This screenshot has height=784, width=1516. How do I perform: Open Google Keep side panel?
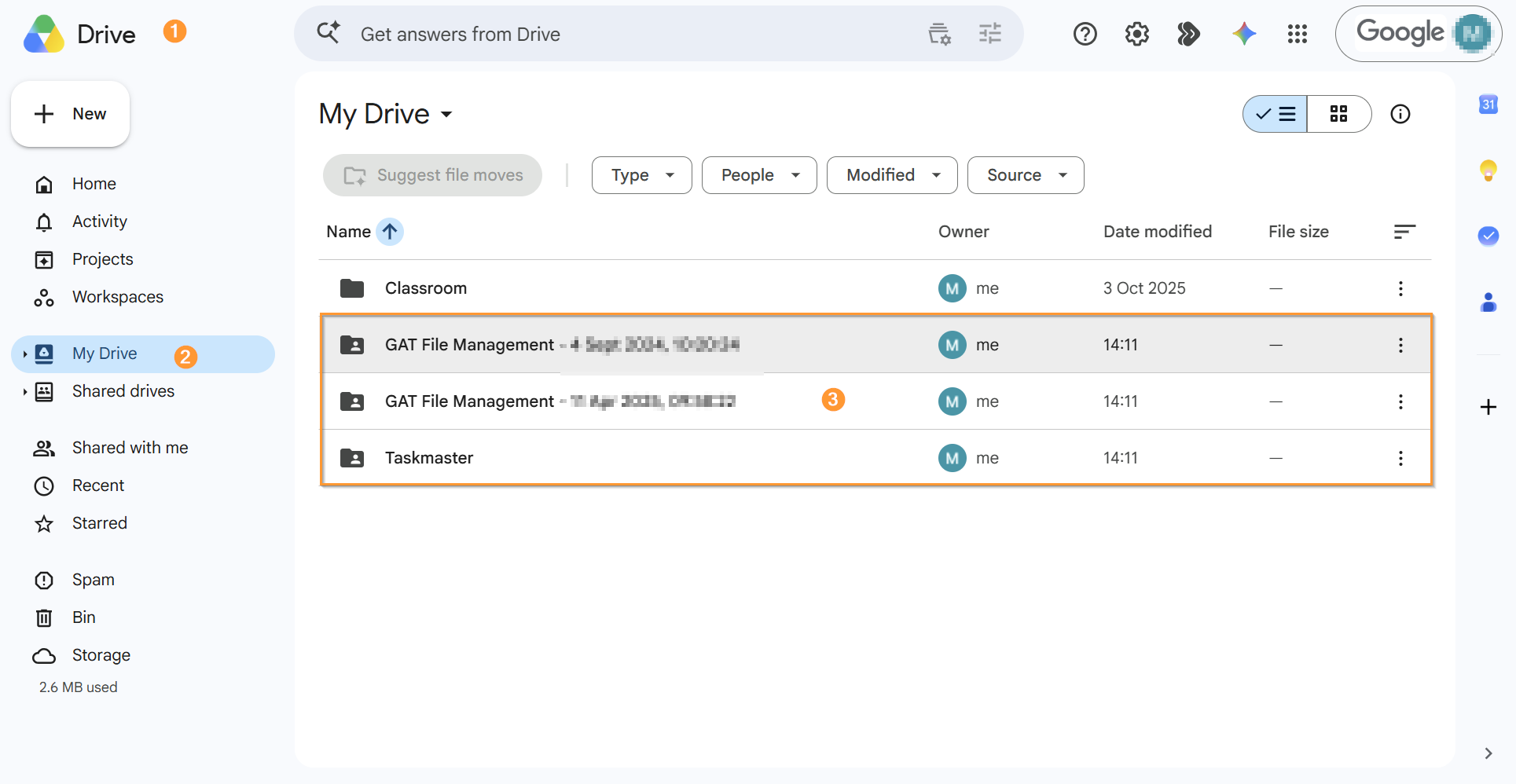(x=1488, y=170)
